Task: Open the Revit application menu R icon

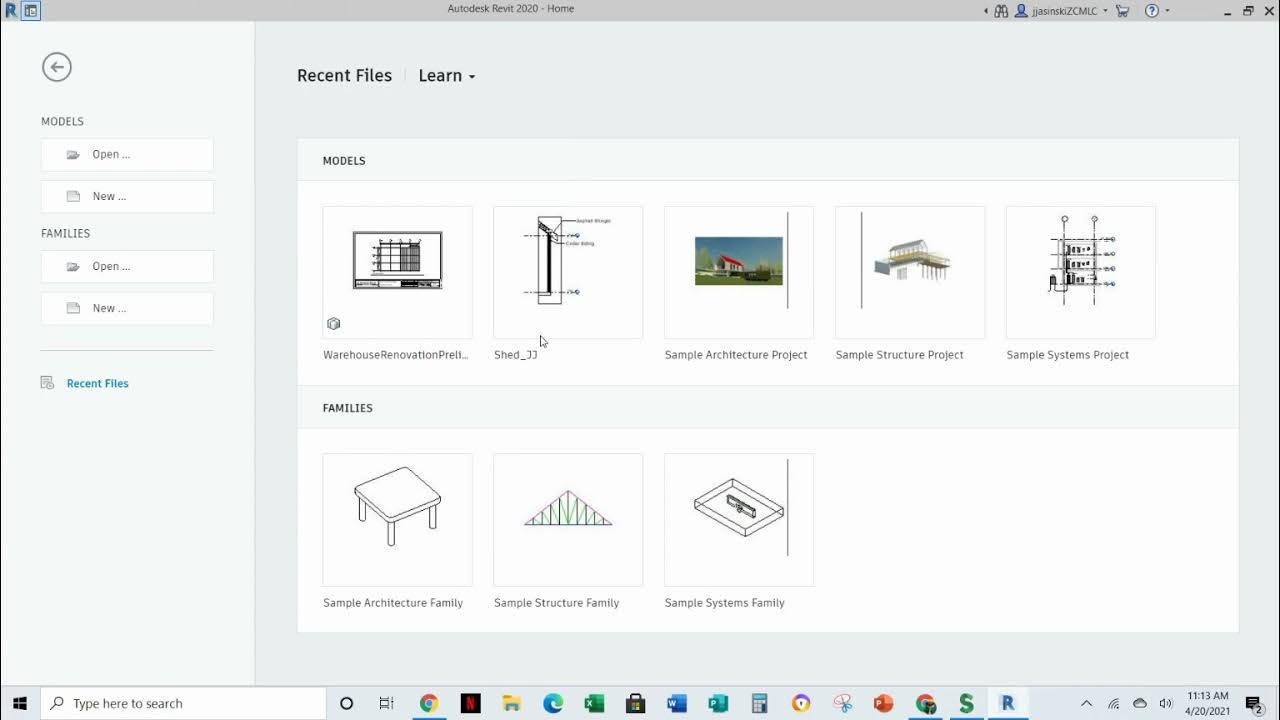Action: point(11,11)
